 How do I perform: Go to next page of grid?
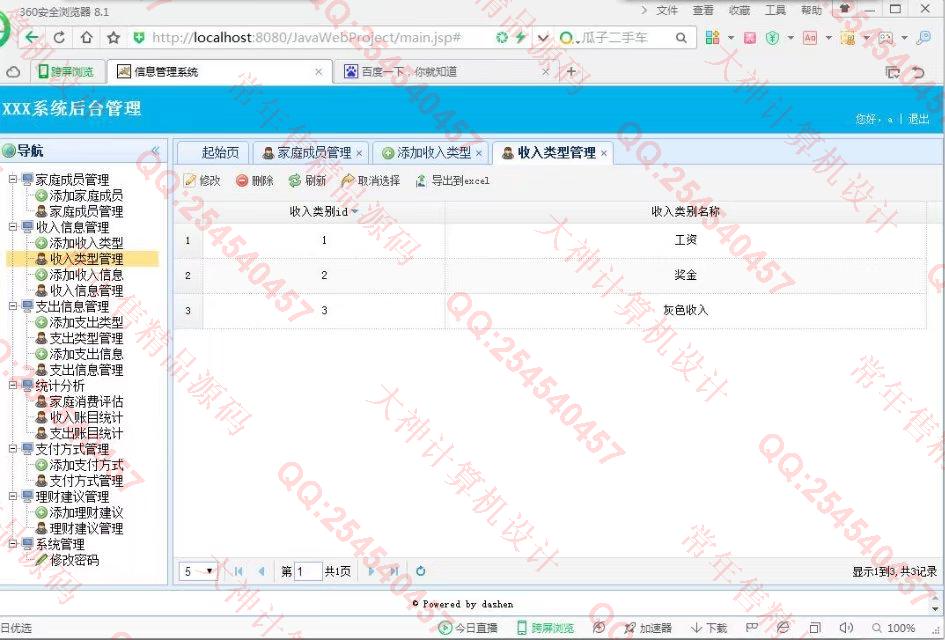371,571
